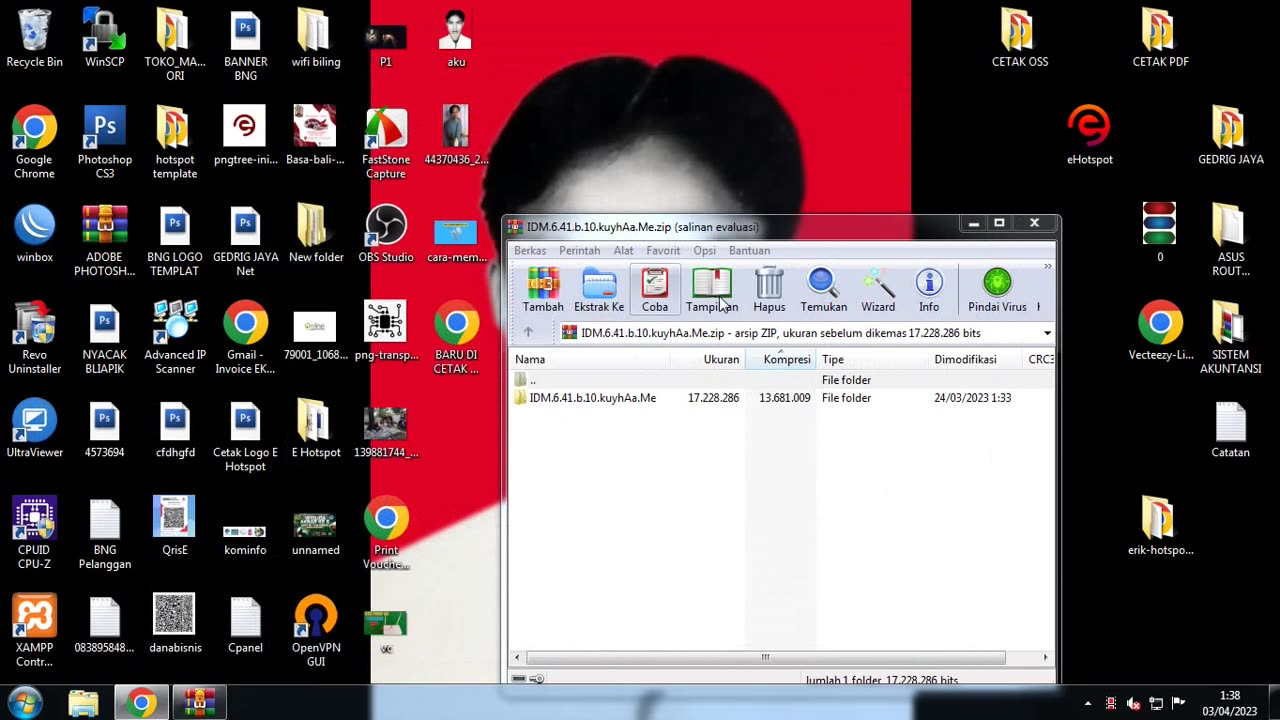Click the Tampilkan (View) toolbar icon
The width and height of the screenshot is (1280, 720).
pos(712,290)
